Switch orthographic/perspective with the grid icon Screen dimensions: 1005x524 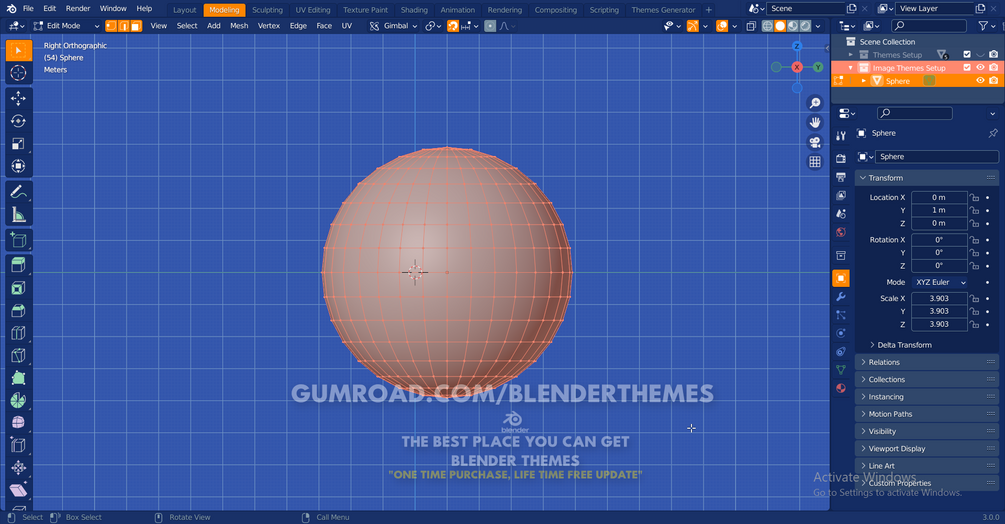pos(815,161)
